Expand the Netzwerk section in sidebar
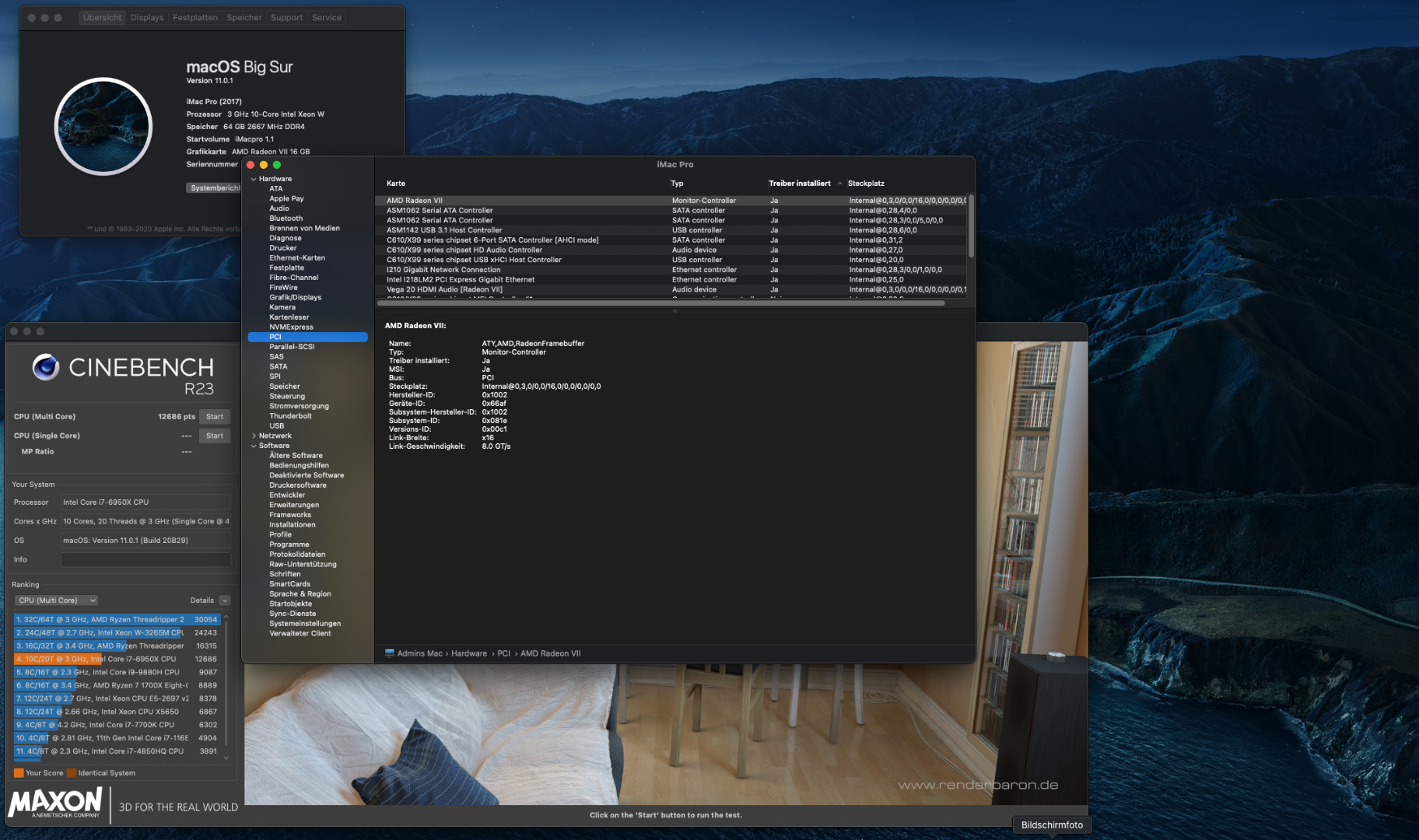This screenshot has height=840, width=1419. (254, 436)
